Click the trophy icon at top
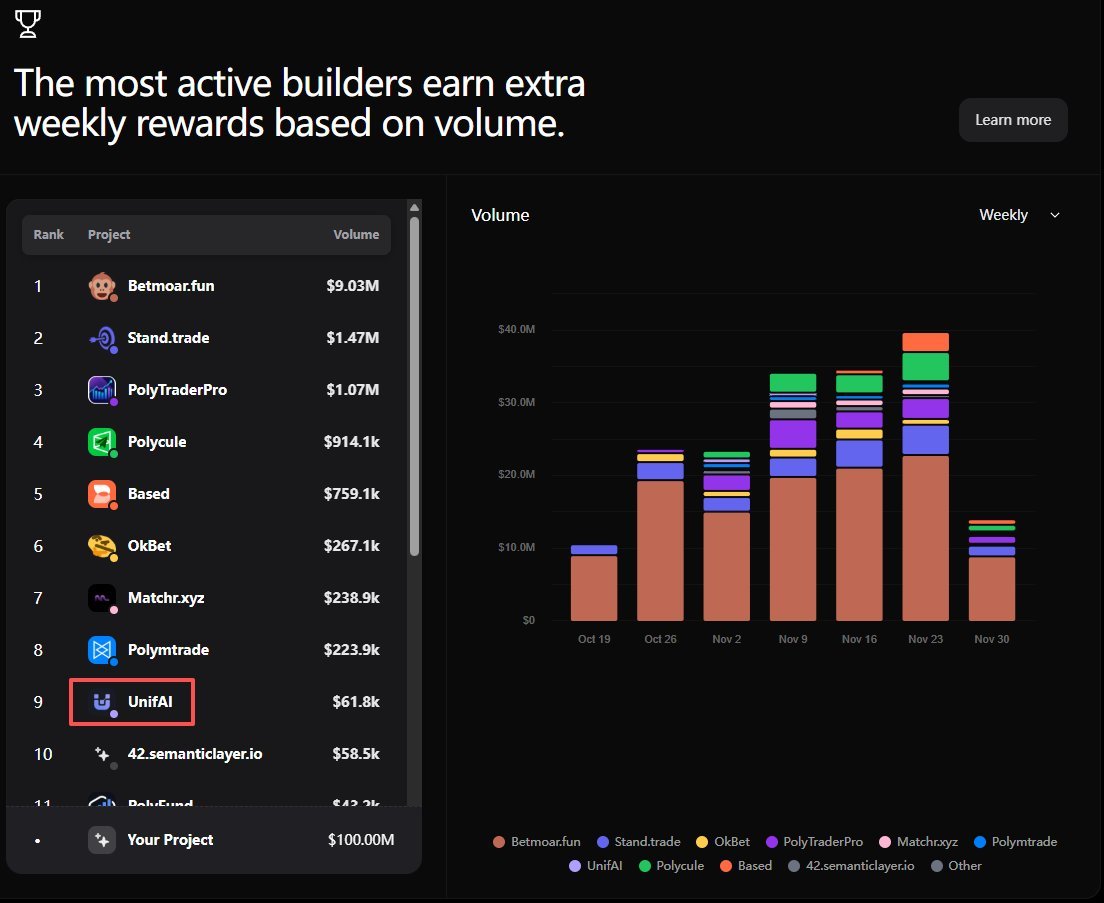Screen dimensions: 1104x903 pos(28,25)
